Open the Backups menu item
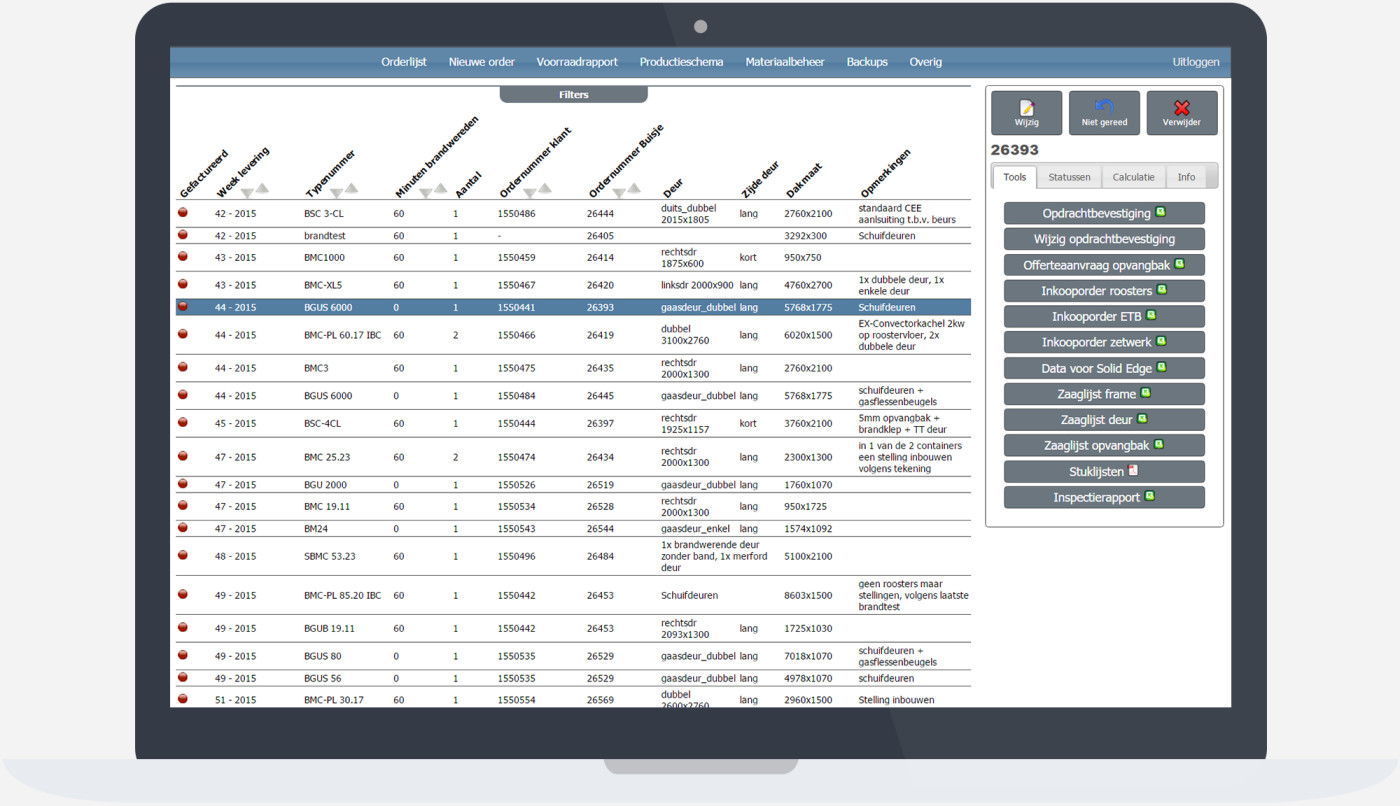 click(867, 62)
